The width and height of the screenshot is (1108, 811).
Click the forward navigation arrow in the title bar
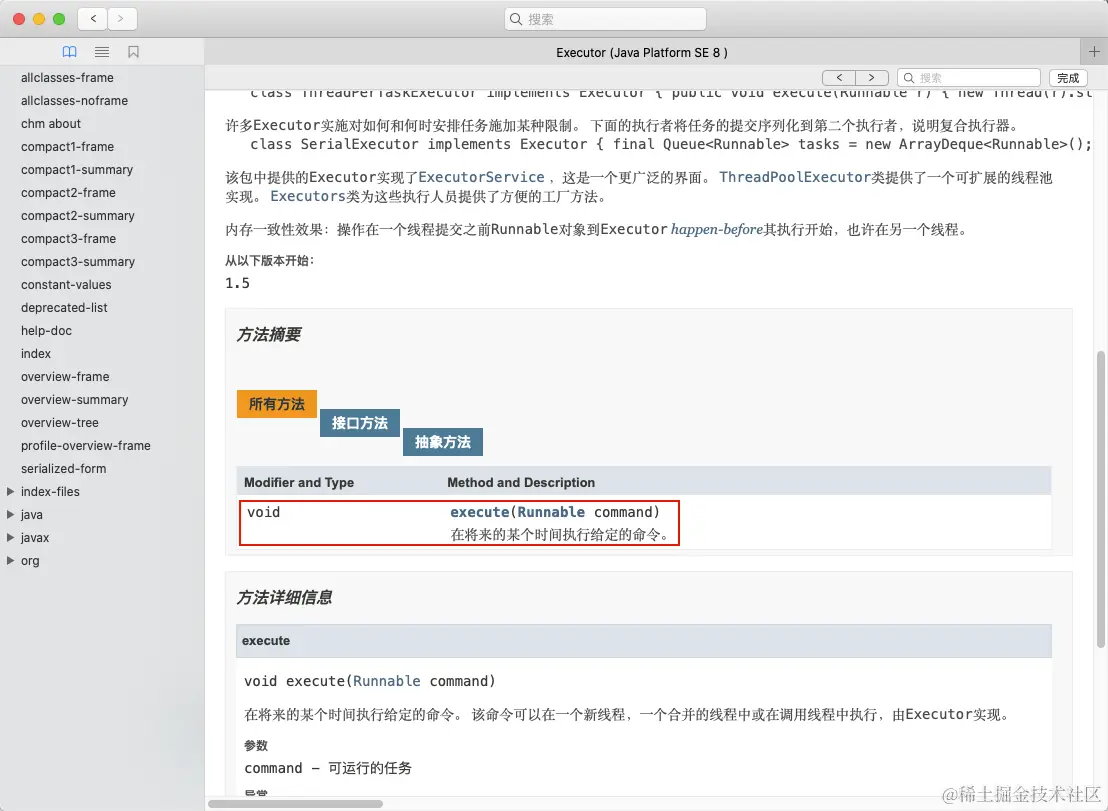pos(122,19)
